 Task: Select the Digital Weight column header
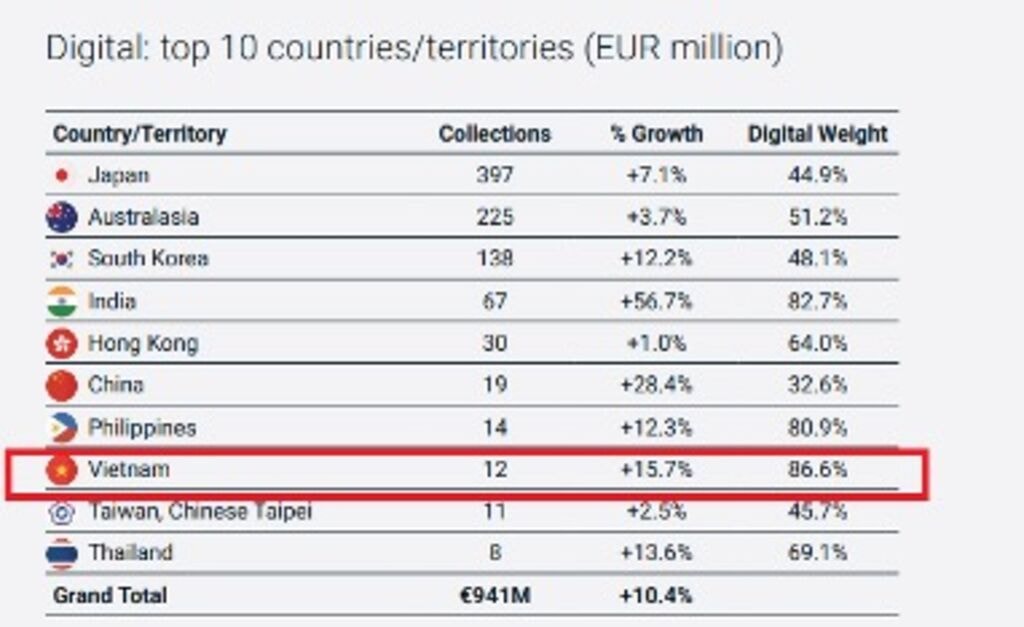point(817,135)
